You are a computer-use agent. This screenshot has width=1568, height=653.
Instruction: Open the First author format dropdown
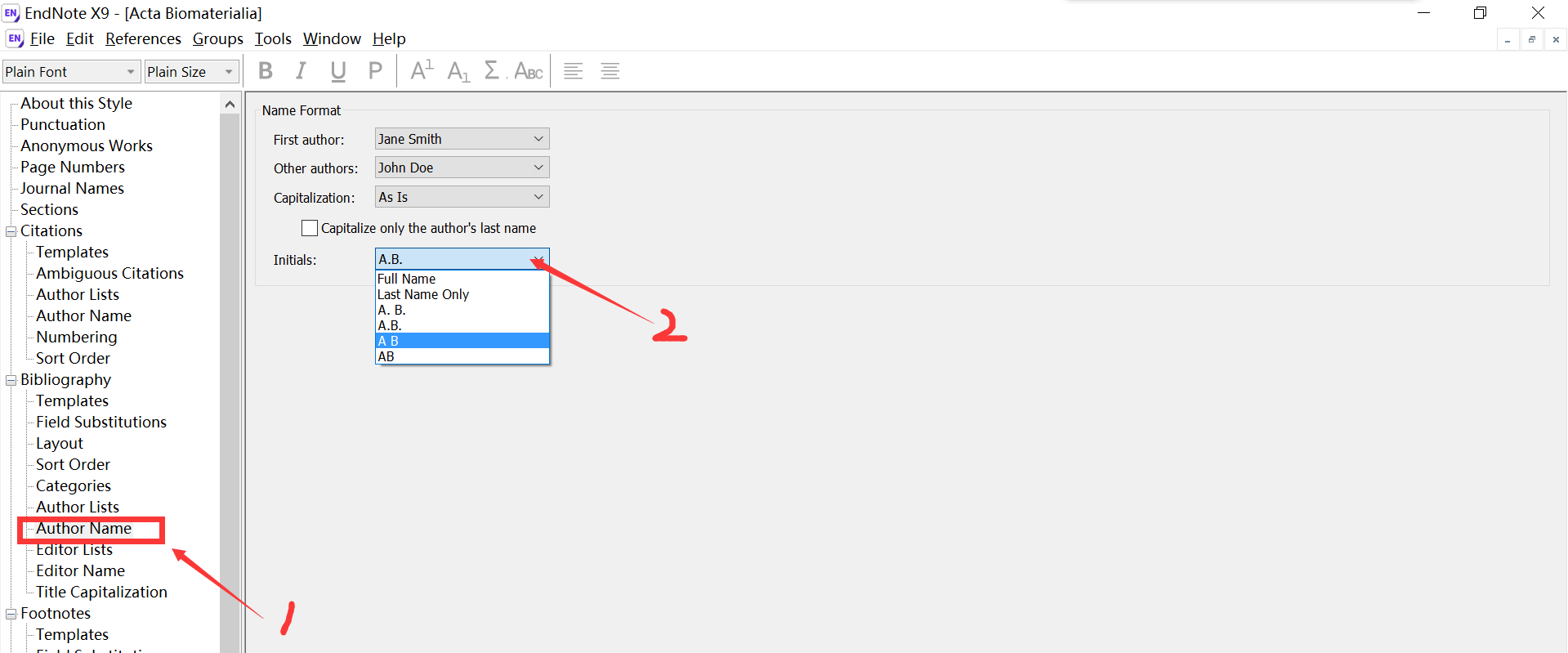(462, 139)
